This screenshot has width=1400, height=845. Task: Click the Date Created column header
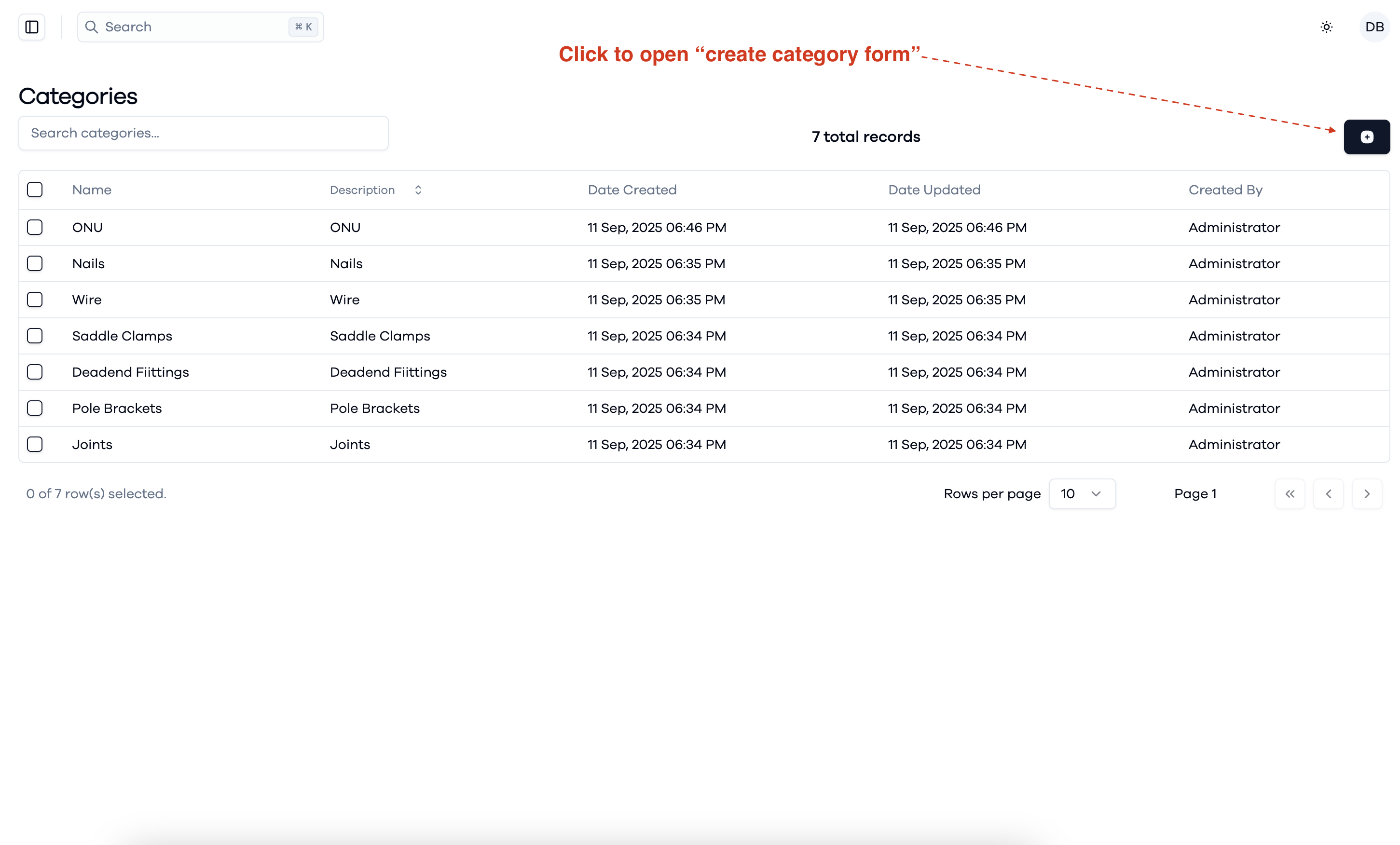632,190
